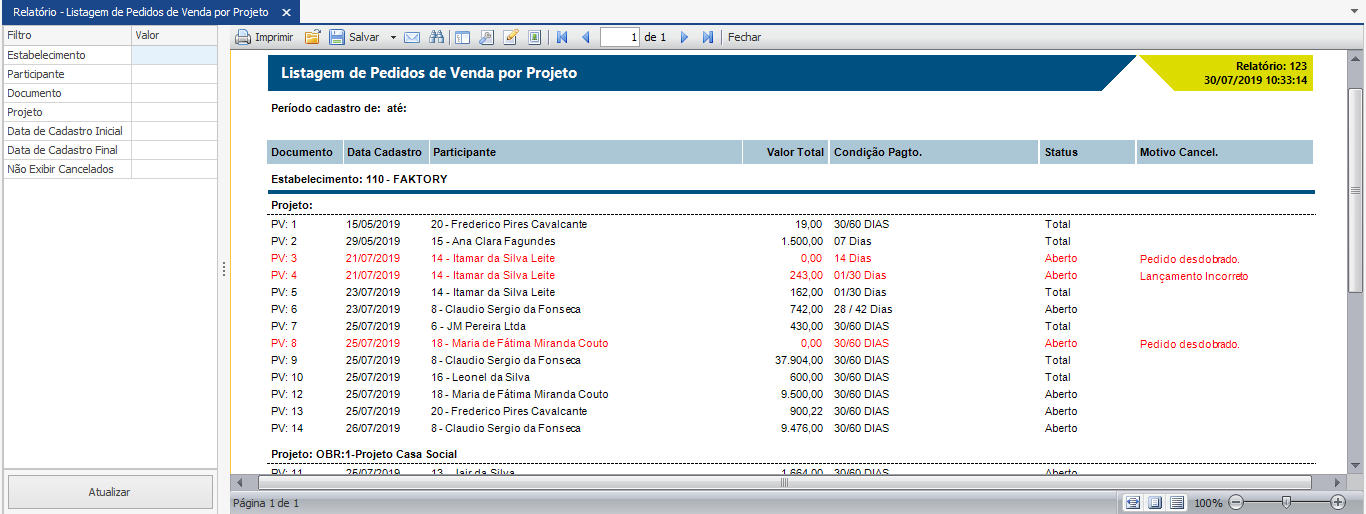
Task: Toggle the page width view mode
Action: point(1133,502)
